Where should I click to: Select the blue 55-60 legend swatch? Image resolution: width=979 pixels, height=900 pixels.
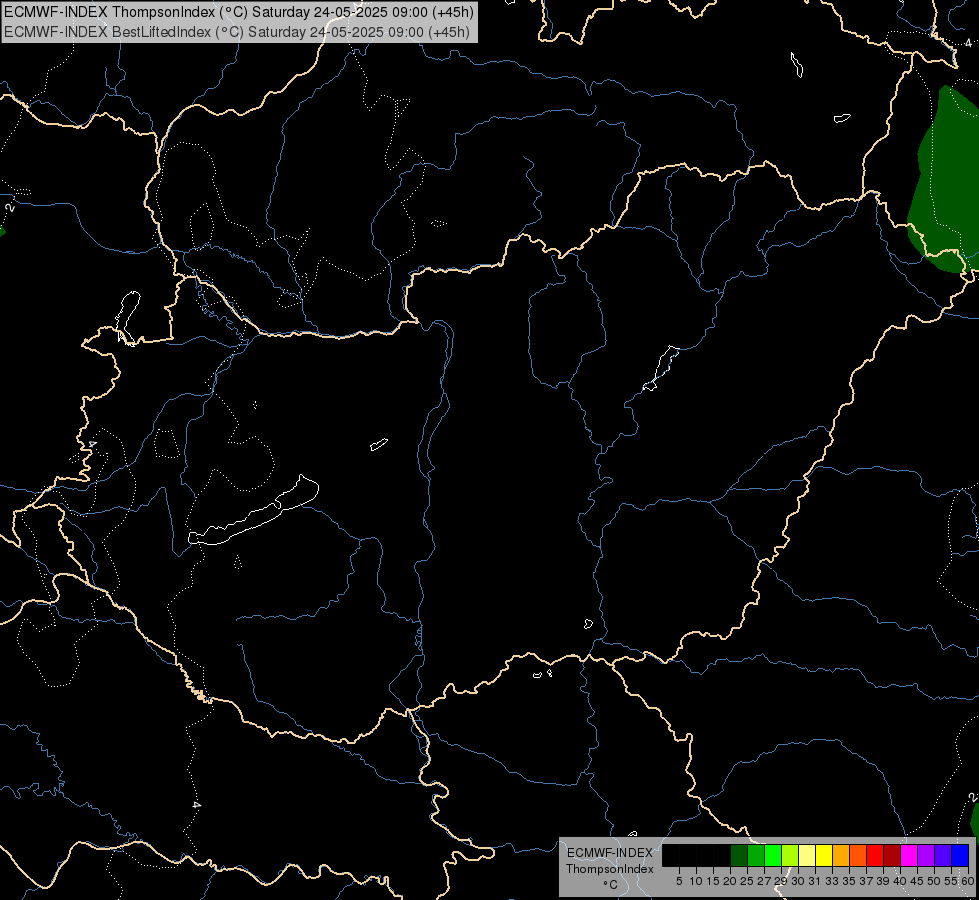pos(960,855)
